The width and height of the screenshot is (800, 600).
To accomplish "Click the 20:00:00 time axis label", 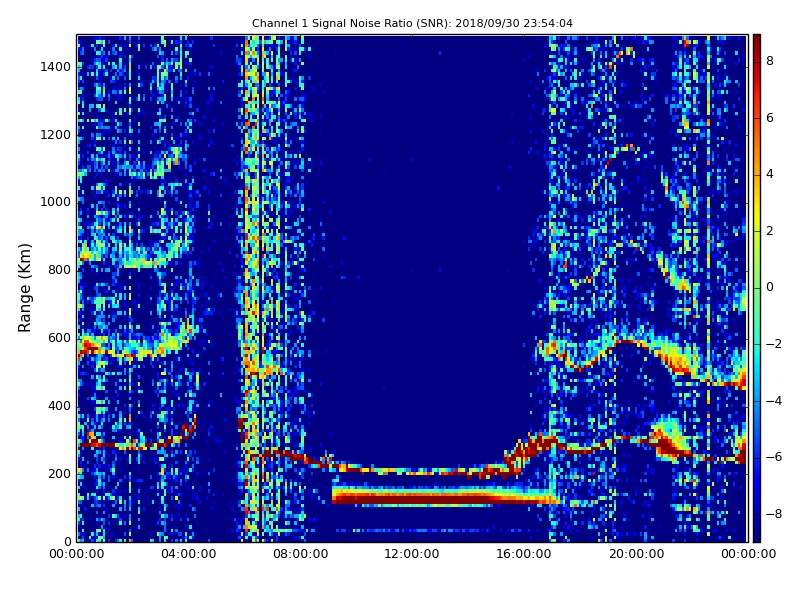I will (x=636, y=554).
